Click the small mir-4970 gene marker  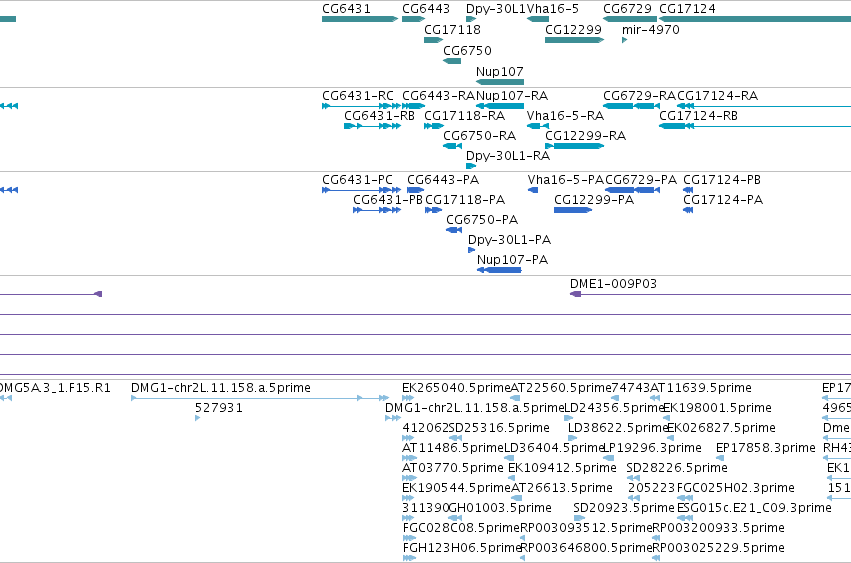(x=624, y=40)
